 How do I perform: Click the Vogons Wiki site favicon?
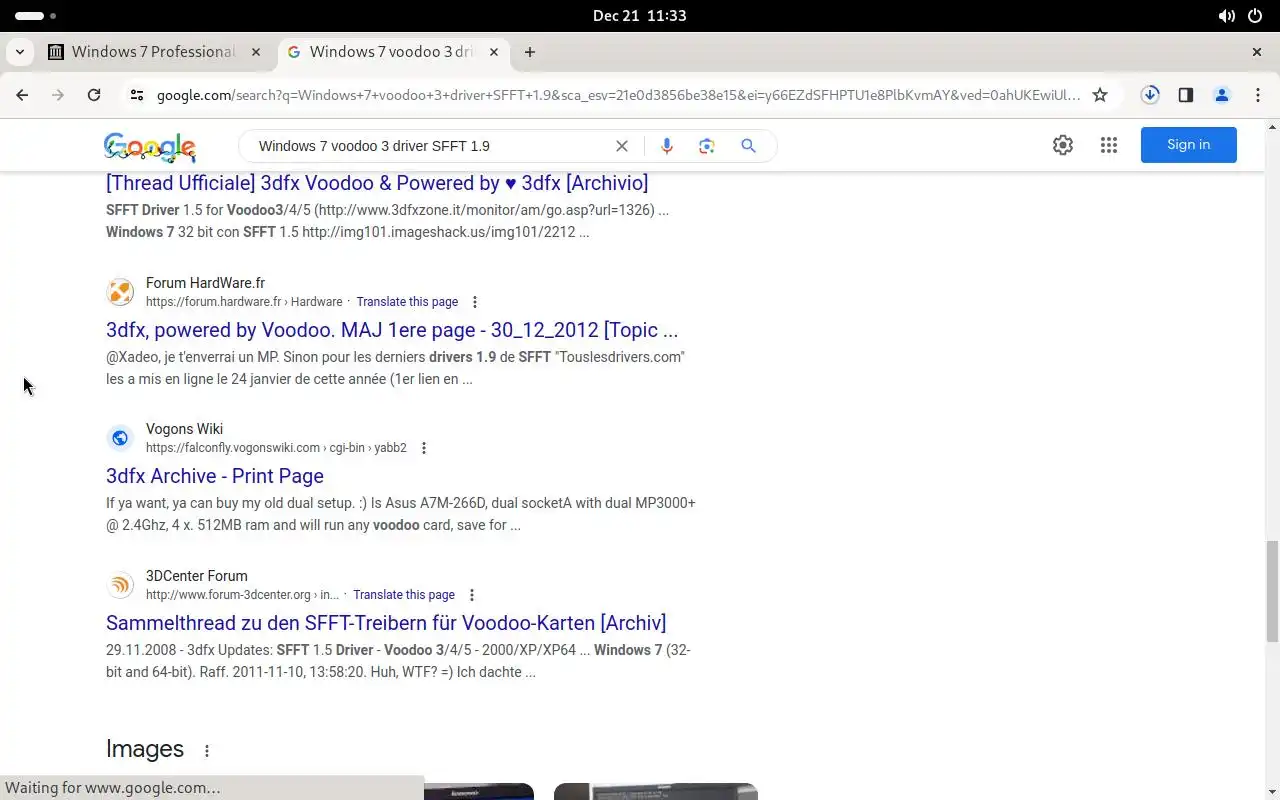pyautogui.click(x=120, y=438)
